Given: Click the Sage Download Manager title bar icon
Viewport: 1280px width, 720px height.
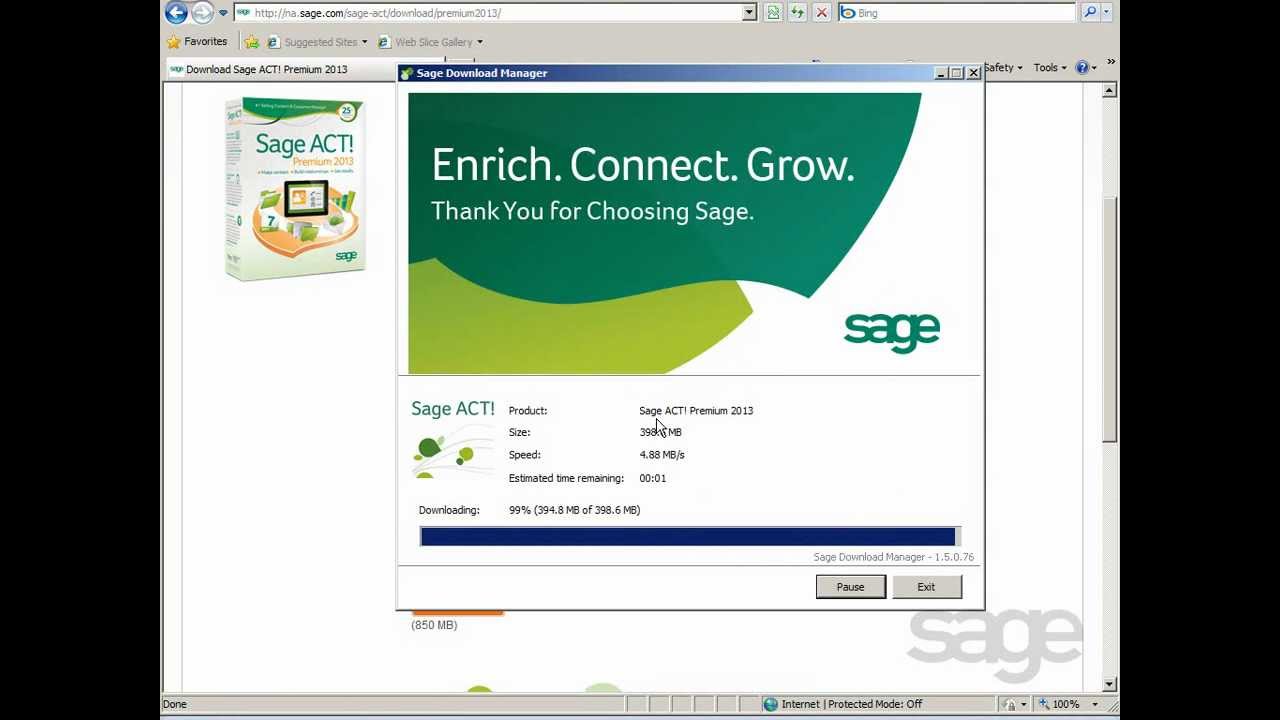Looking at the screenshot, I should pyautogui.click(x=406, y=73).
